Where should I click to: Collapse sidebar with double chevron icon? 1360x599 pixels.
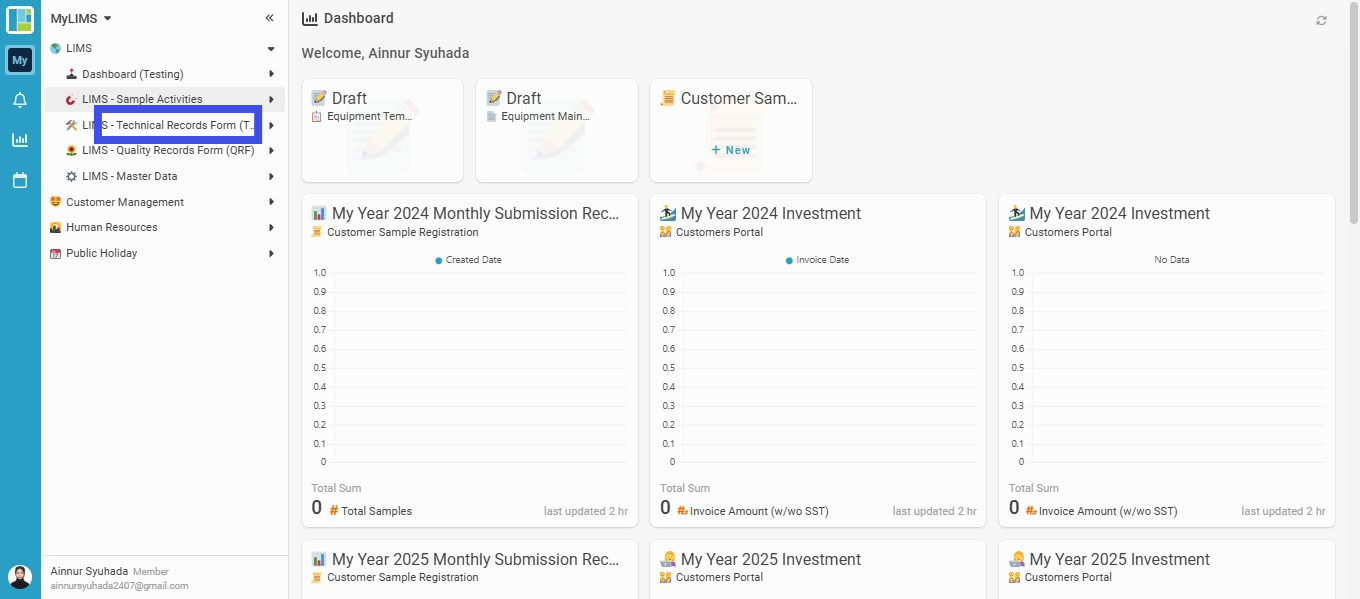point(269,18)
